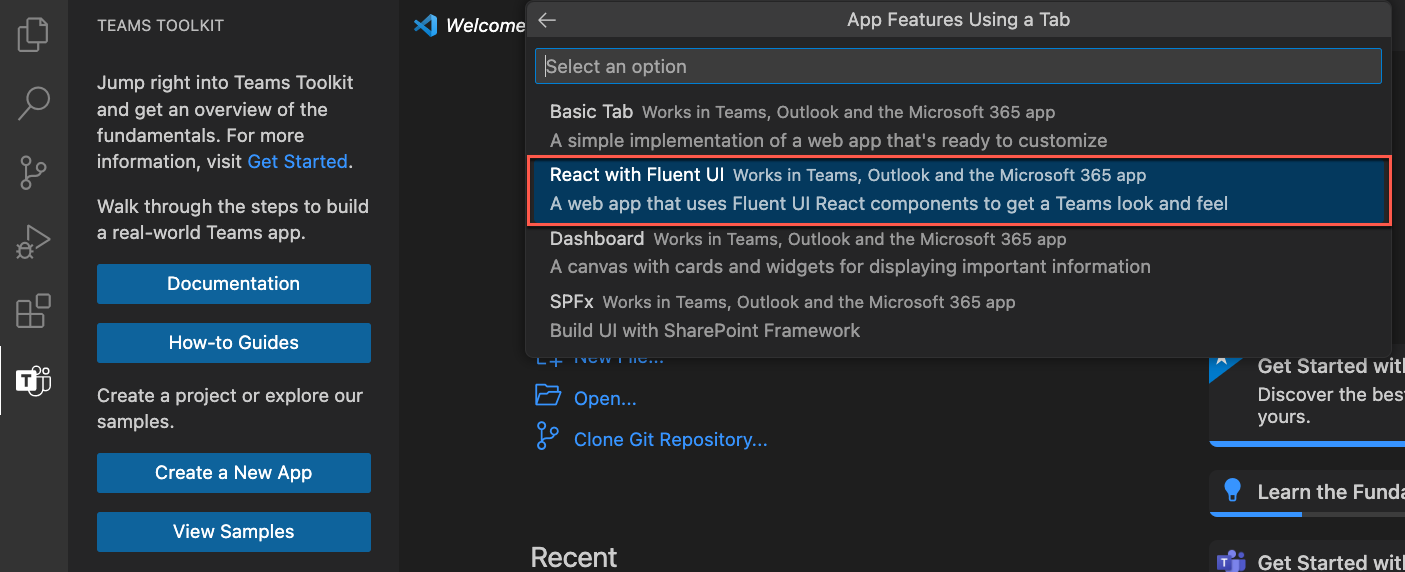1405x572 pixels.
Task: Open the Learn the Fundamentals walkthrough
Action: 1307,492
